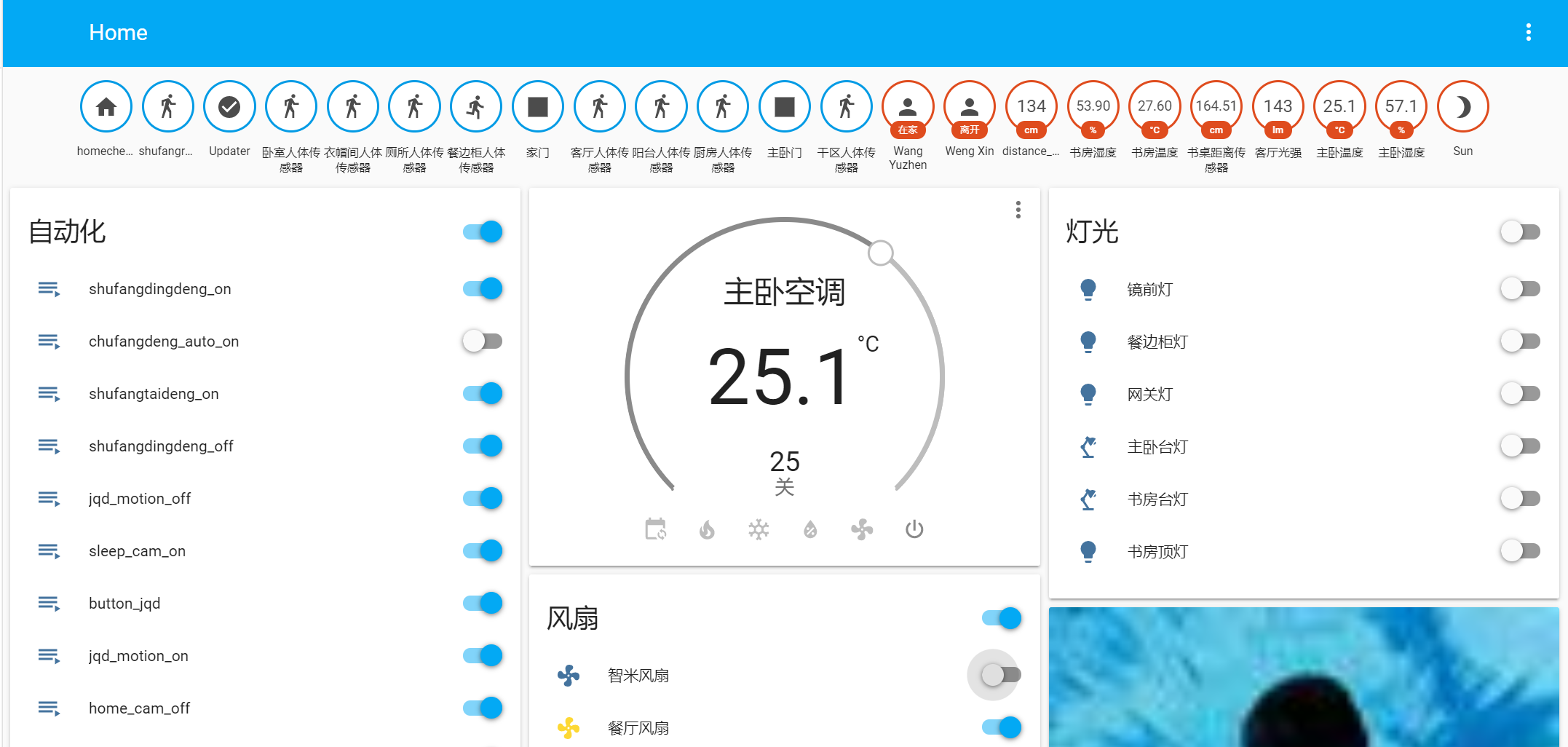Viewport: 1568px width, 747px height.
Task: Turn off the shufangtaideng_on automation
Action: coord(483,393)
